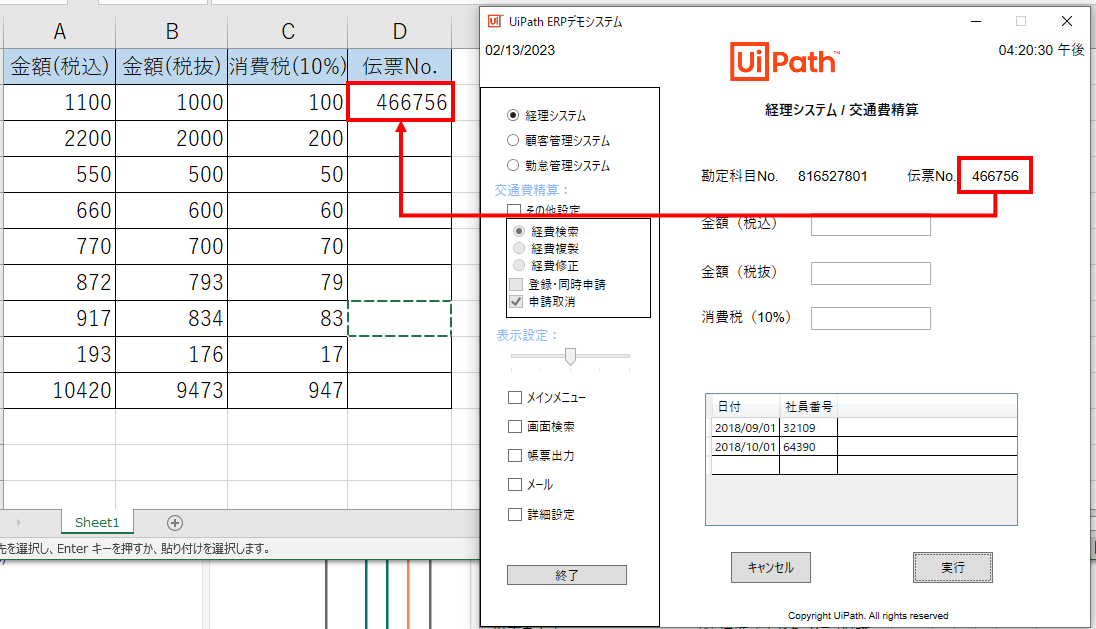Select Excel cell with value 872
This screenshot has width=1096, height=629.
pyautogui.click(x=59, y=282)
